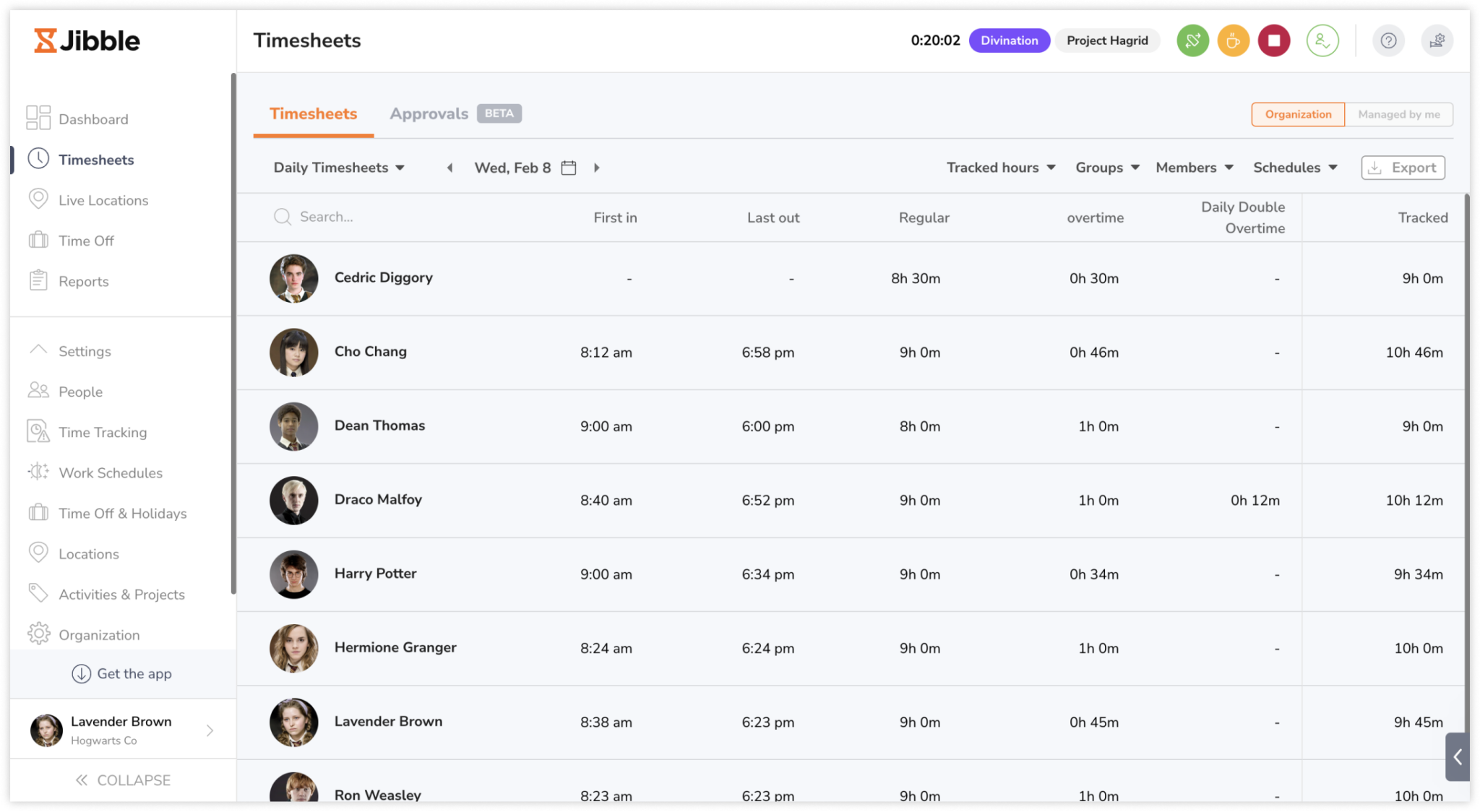Go to next day arrow

(x=597, y=168)
